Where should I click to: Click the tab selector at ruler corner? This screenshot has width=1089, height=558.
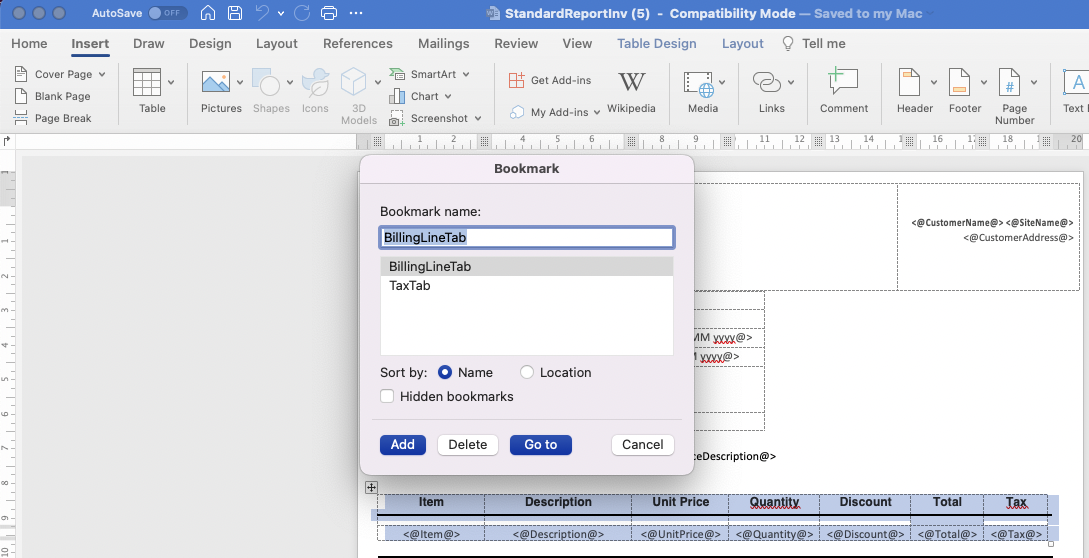pos(7,141)
